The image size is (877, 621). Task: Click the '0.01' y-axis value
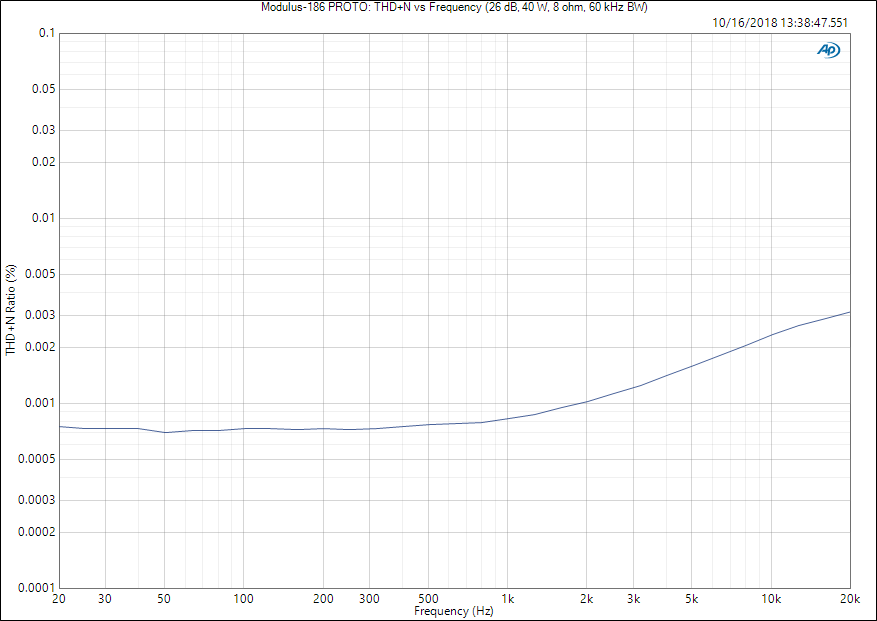pos(44,218)
